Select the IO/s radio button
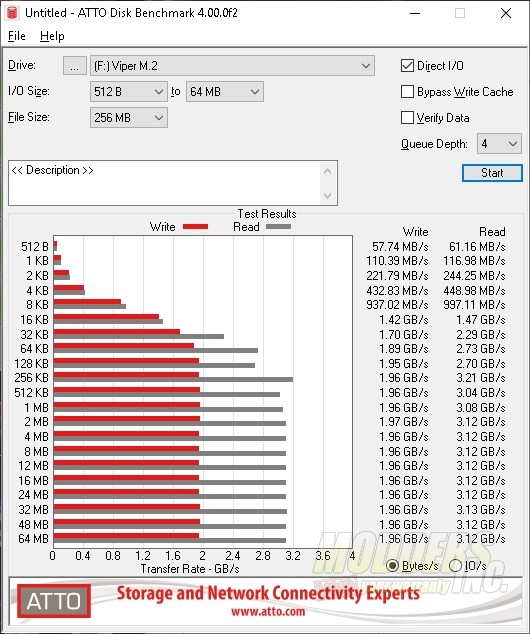This screenshot has width=530, height=634. click(455, 565)
